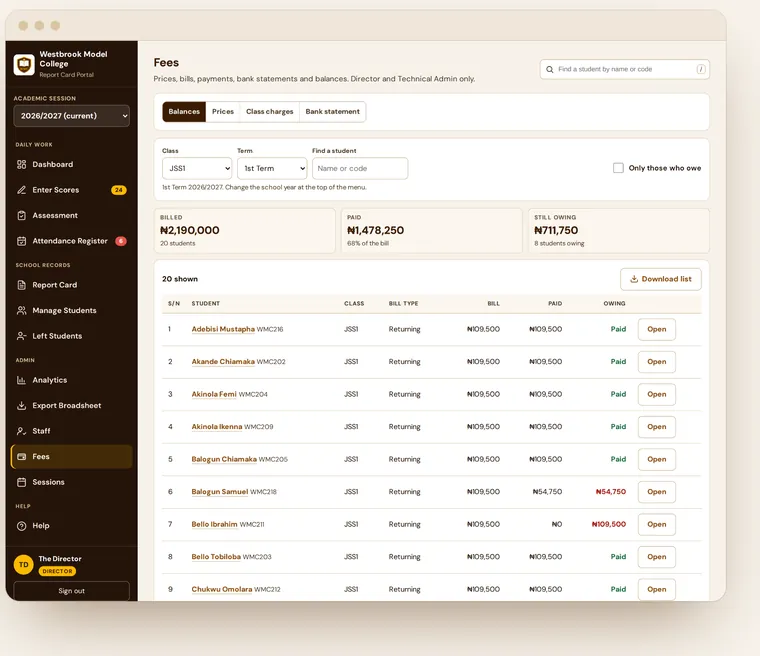Click the STUDENT column header
Screen dimensions: 760x656
[206, 304]
